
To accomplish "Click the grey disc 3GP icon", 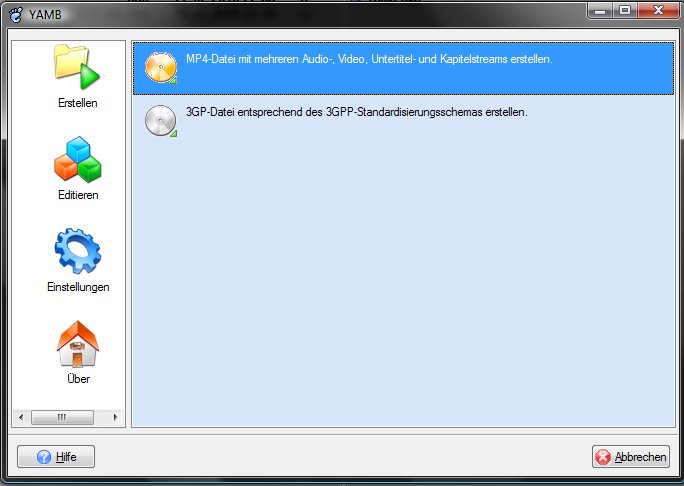I will coord(161,121).
